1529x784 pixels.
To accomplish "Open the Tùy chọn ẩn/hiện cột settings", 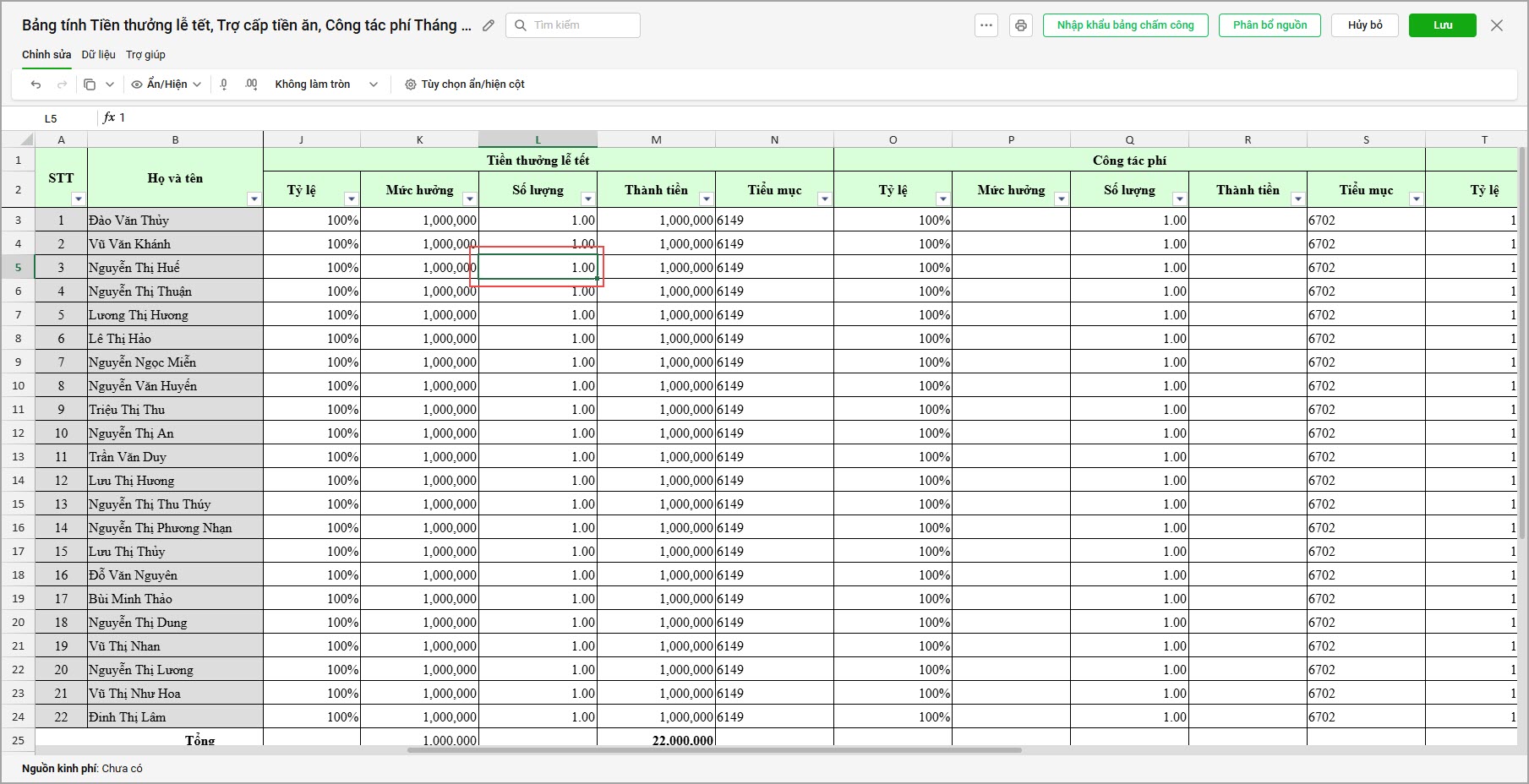I will 465,84.
